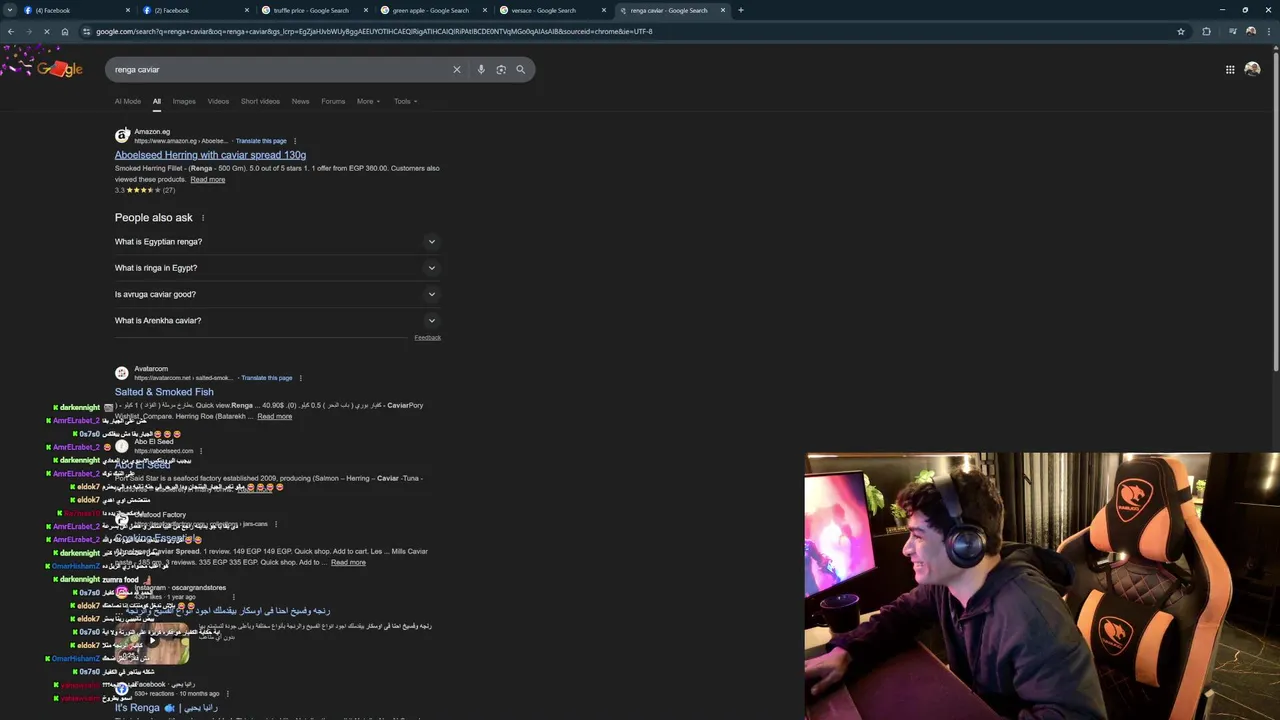The width and height of the screenshot is (1280, 720).
Task: Click the Avatarcom site favicon
Action: [x=122, y=373]
